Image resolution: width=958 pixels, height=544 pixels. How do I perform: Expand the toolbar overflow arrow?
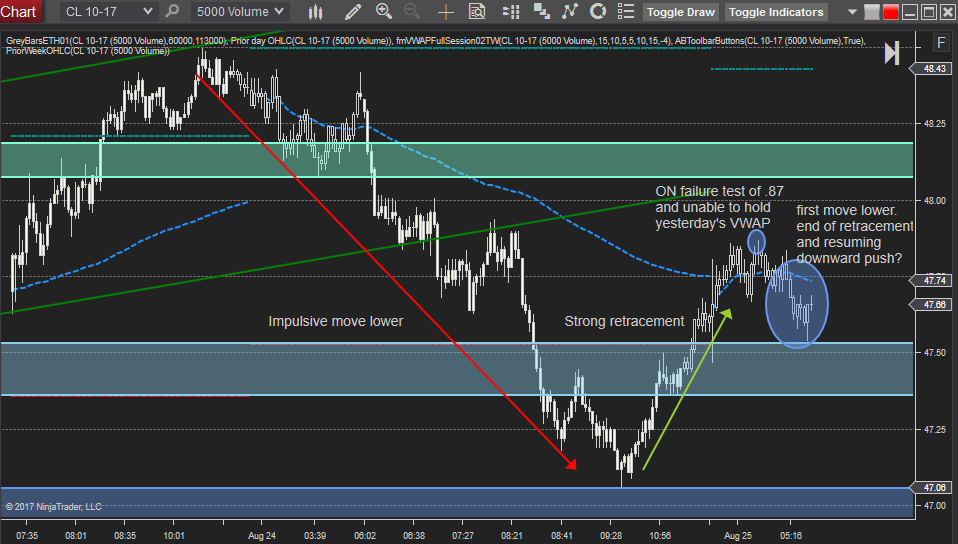click(852, 12)
